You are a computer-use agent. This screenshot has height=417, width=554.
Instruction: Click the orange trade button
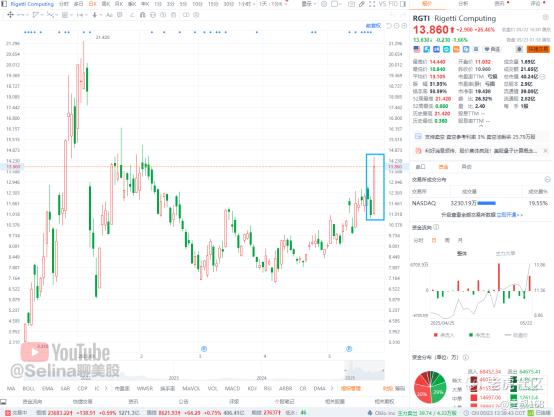click(x=538, y=49)
